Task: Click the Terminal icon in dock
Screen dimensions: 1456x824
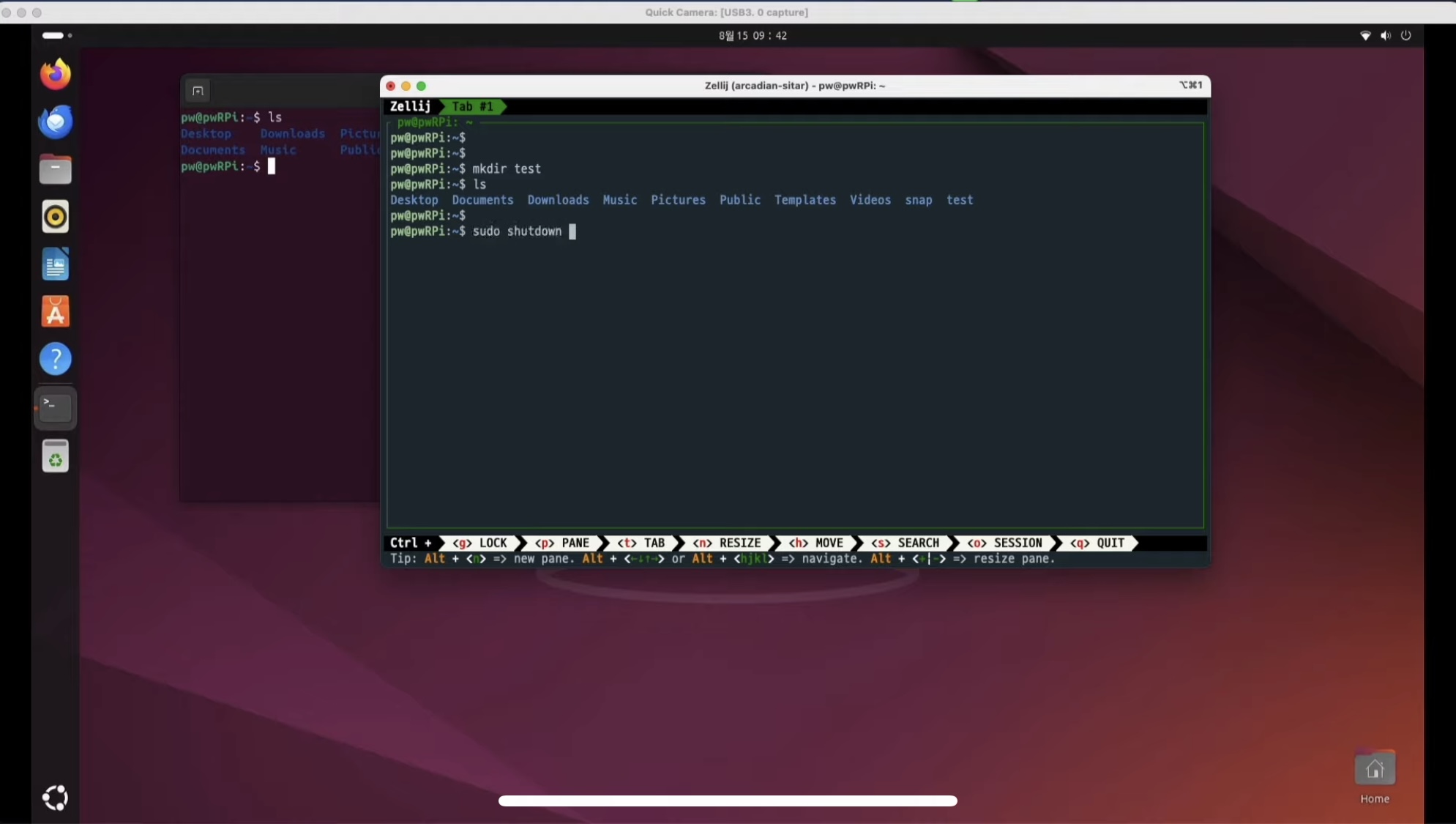Action: tap(55, 407)
